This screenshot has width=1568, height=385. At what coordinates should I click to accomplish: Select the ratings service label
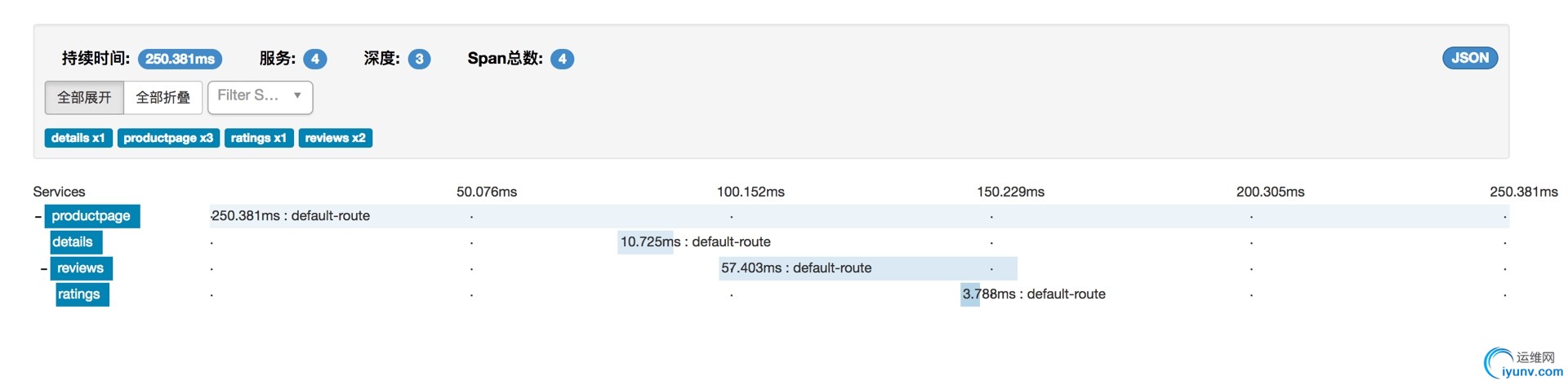click(x=82, y=294)
